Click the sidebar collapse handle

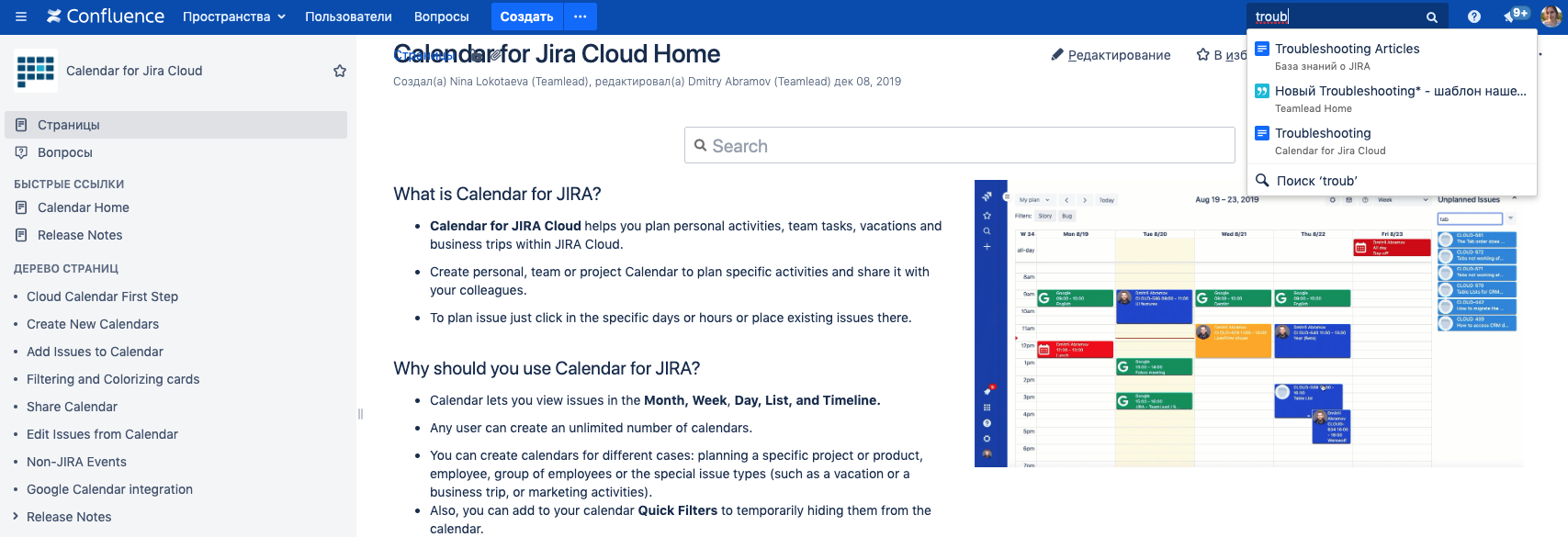(x=360, y=414)
